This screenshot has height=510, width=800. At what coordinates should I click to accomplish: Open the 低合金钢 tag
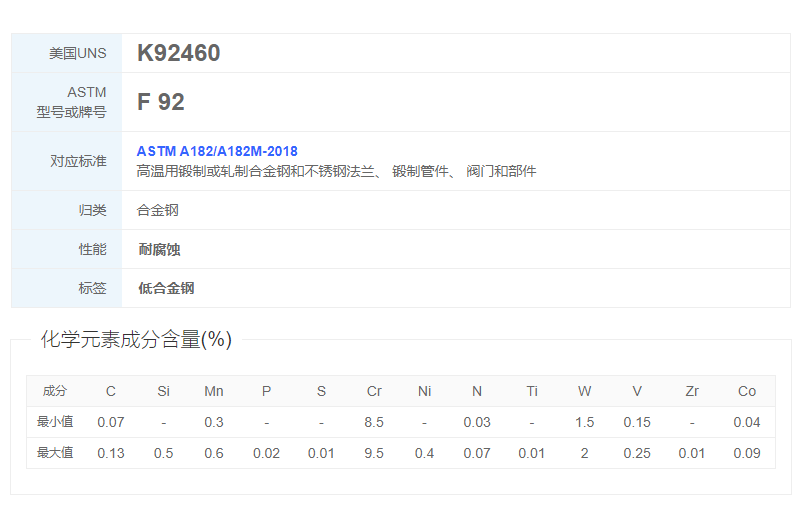(x=166, y=288)
